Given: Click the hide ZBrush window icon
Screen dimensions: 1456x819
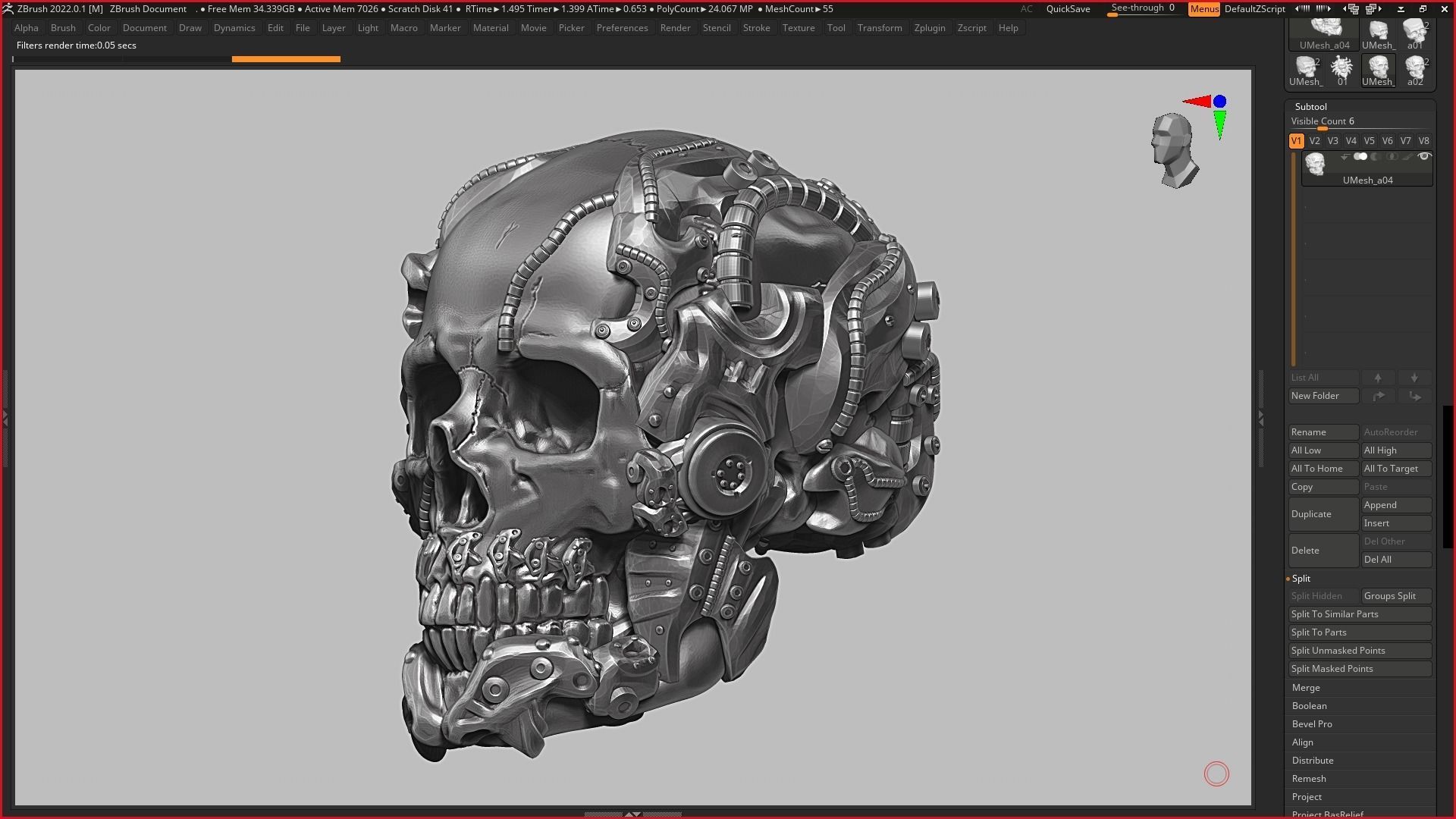Looking at the screenshot, I should tap(1401, 9).
